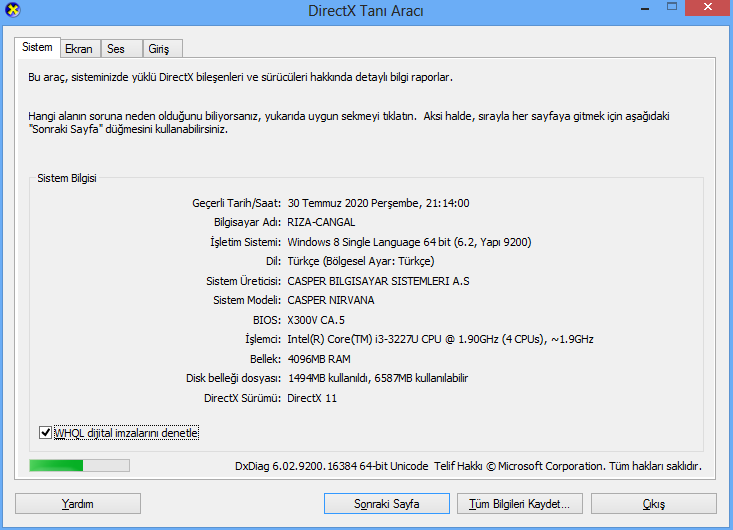
Task: Click the Sistem Bilgisi group label
Action: click(67, 178)
